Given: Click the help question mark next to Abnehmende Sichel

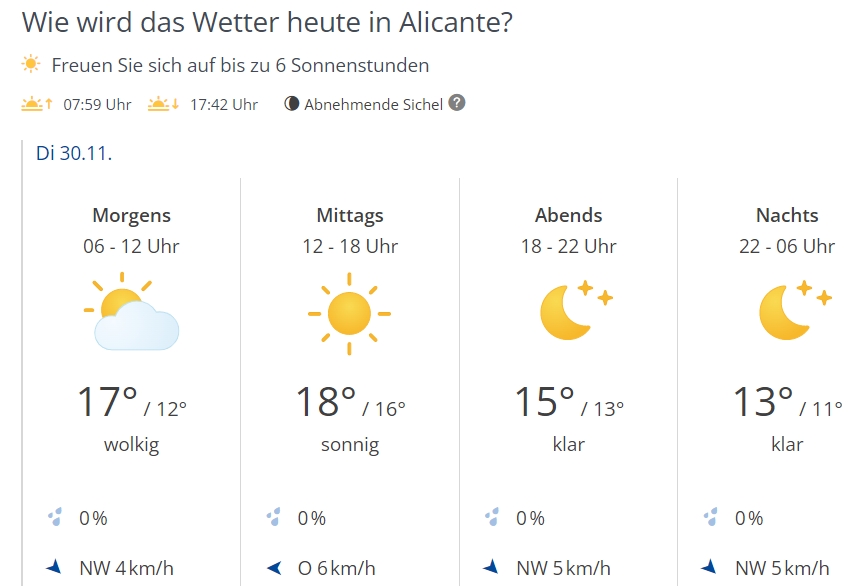Looking at the screenshot, I should (457, 103).
